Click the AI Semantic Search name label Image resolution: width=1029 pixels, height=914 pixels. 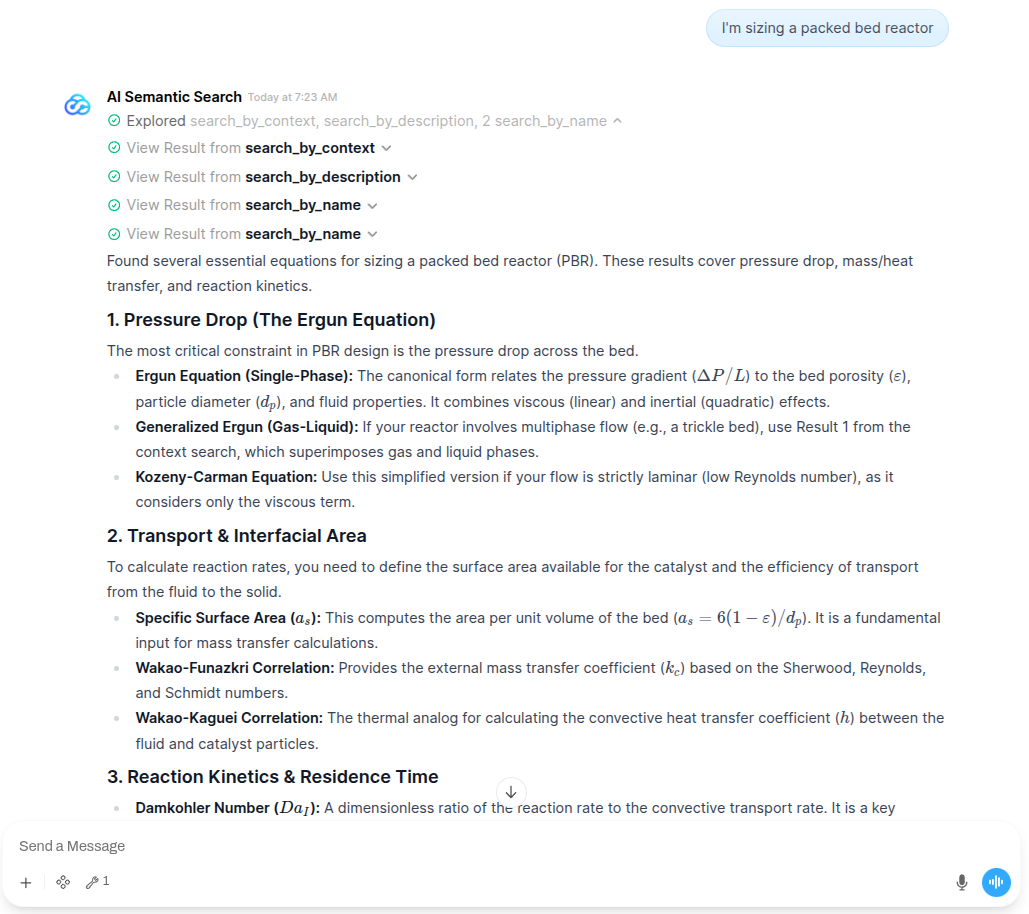(x=174, y=96)
